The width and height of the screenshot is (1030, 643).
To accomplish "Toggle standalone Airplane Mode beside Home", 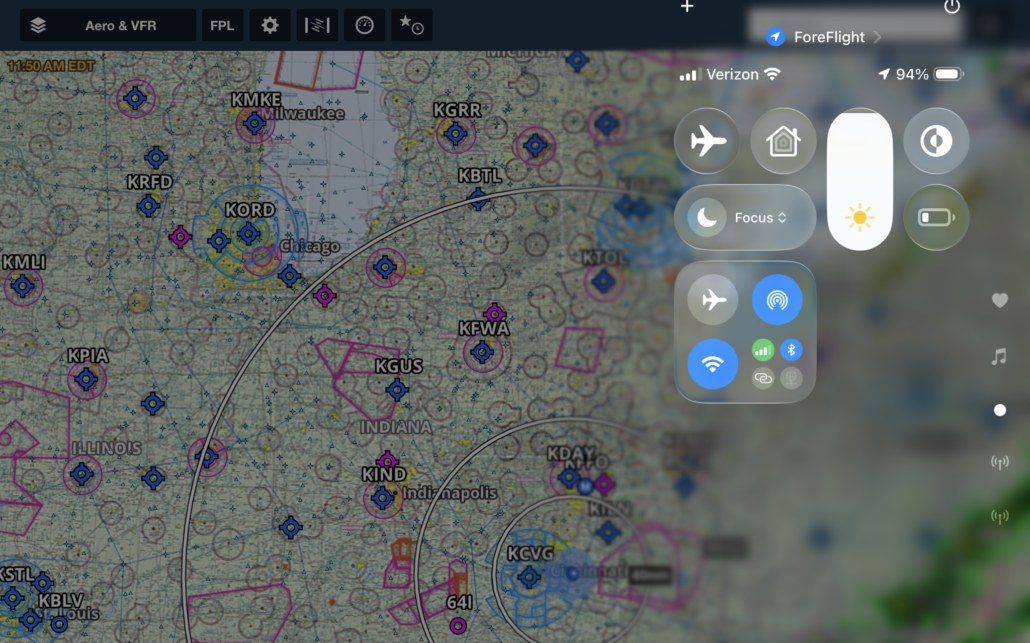I will pyautogui.click(x=707, y=141).
